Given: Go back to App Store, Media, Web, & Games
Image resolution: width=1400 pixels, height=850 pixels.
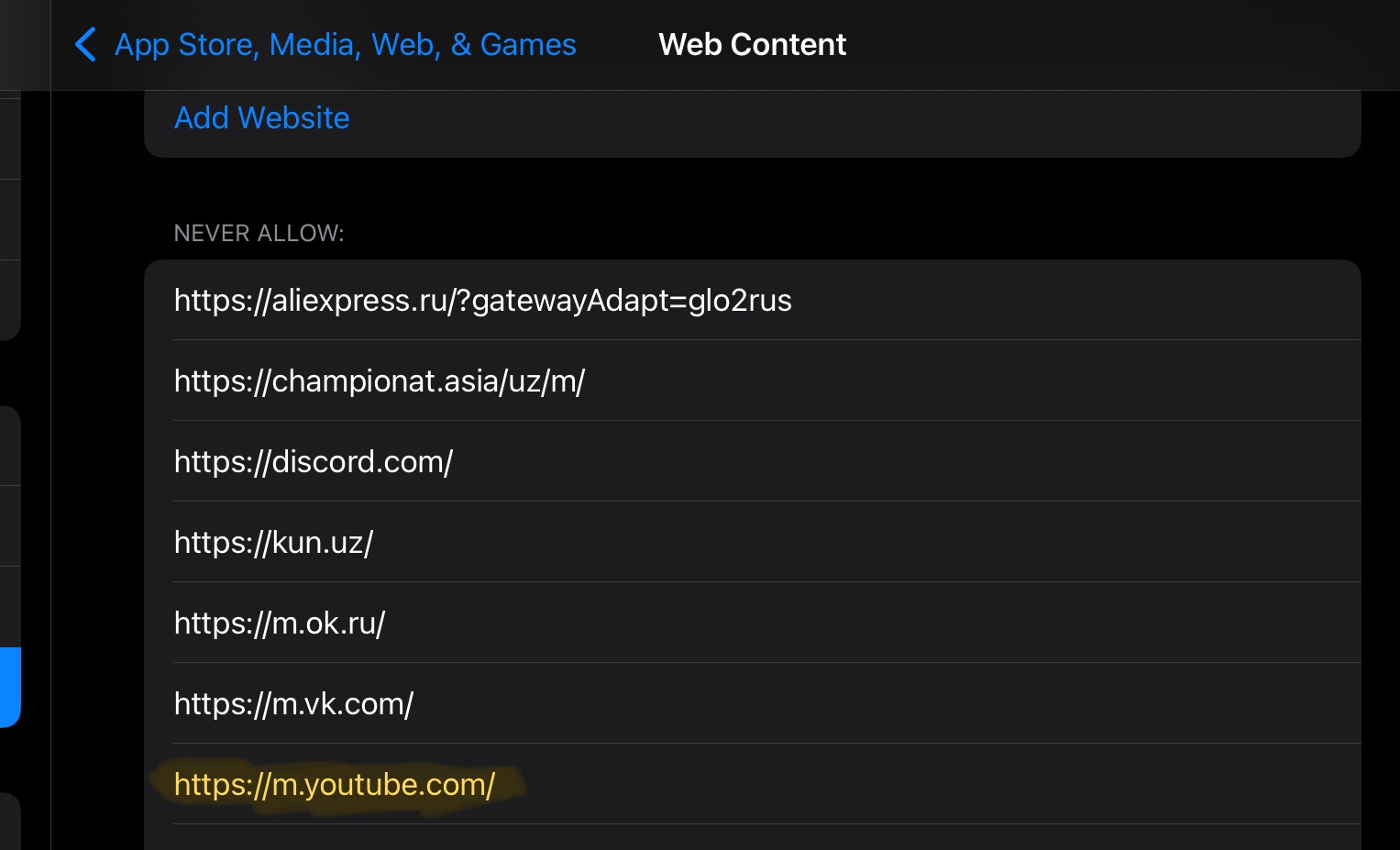Looking at the screenshot, I should pyautogui.click(x=345, y=44).
